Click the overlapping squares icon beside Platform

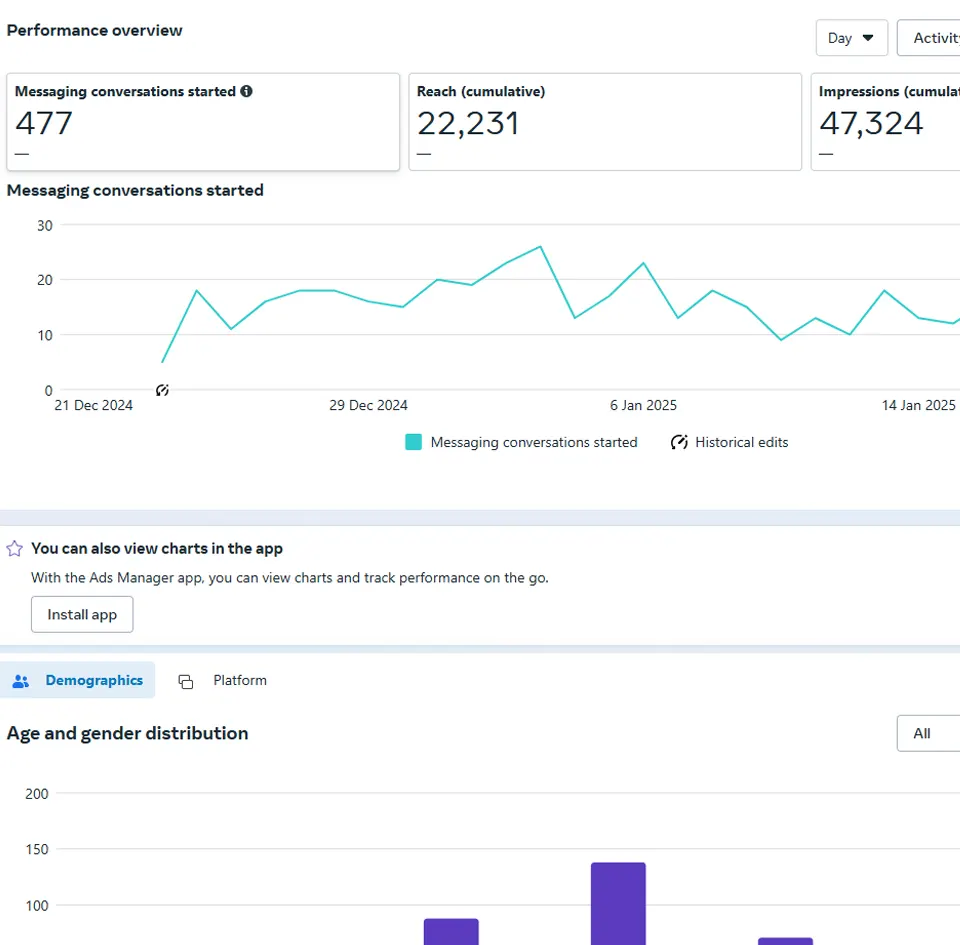(185, 681)
